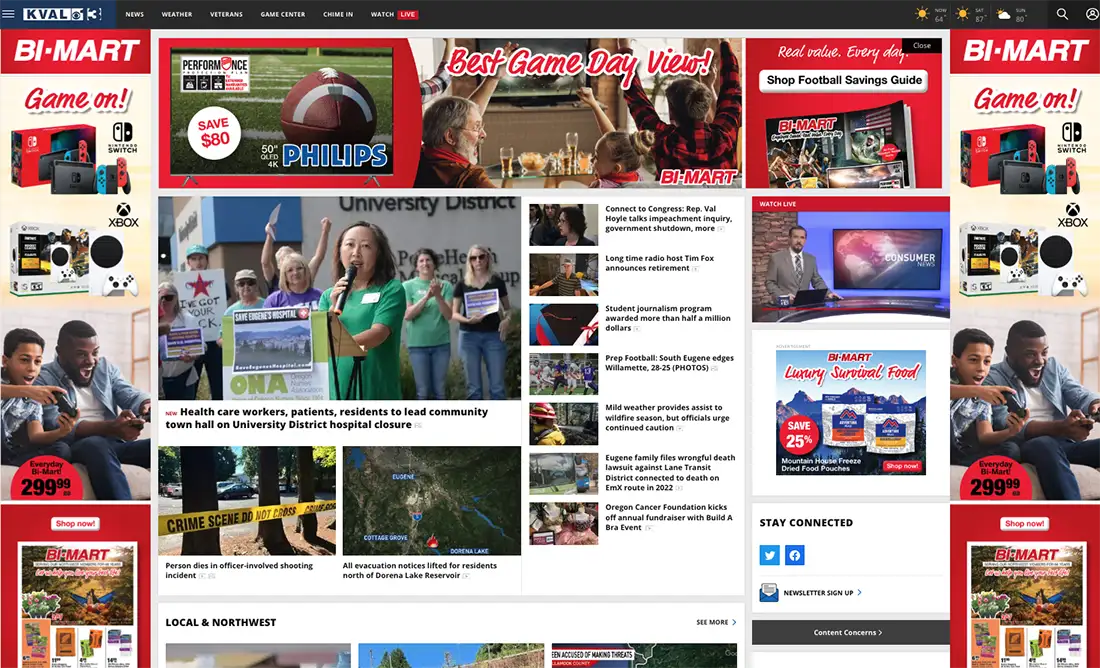The width and height of the screenshot is (1100, 668).
Task: Open the prep football game thumbnail
Action: [563, 374]
